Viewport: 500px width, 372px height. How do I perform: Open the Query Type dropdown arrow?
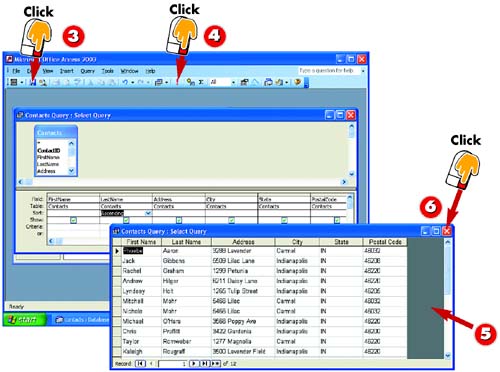click(166, 82)
